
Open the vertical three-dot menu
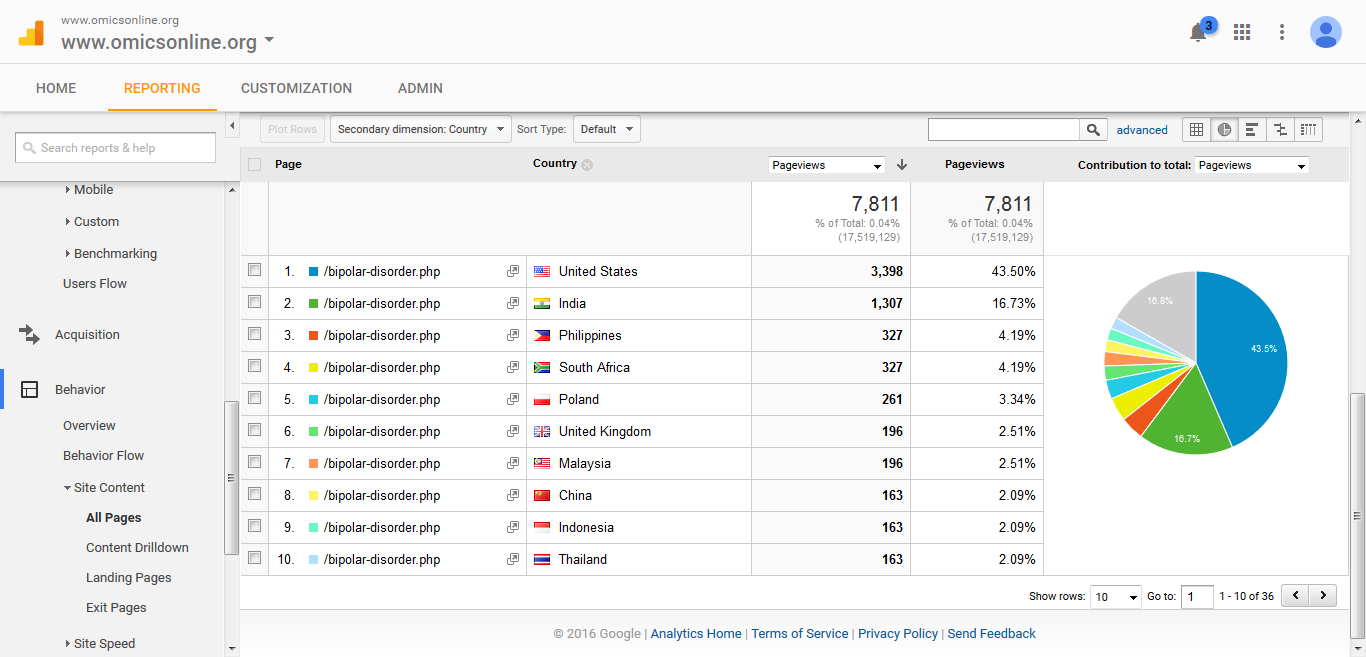click(1282, 32)
